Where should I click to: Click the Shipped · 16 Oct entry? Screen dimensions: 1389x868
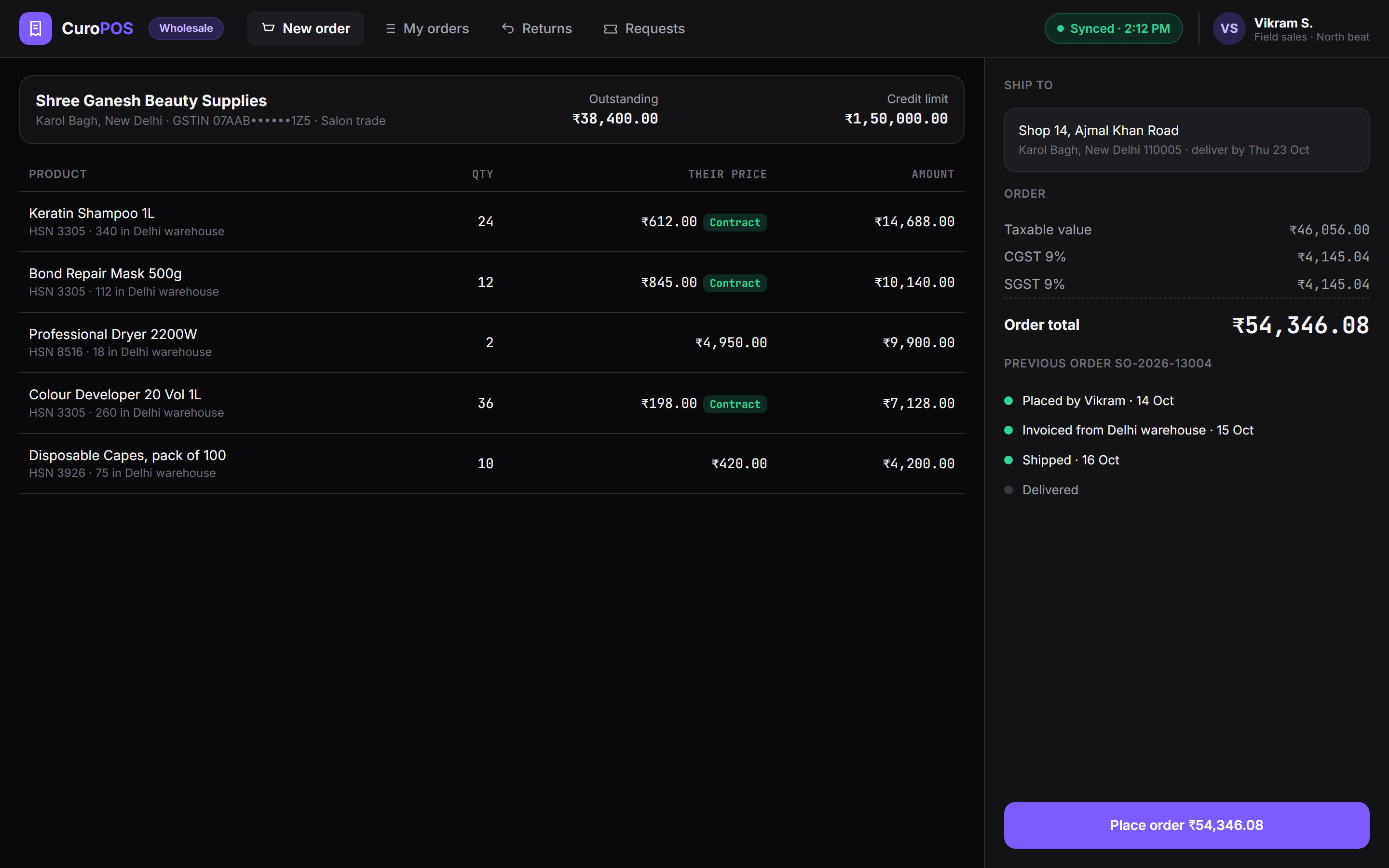[x=1071, y=460]
